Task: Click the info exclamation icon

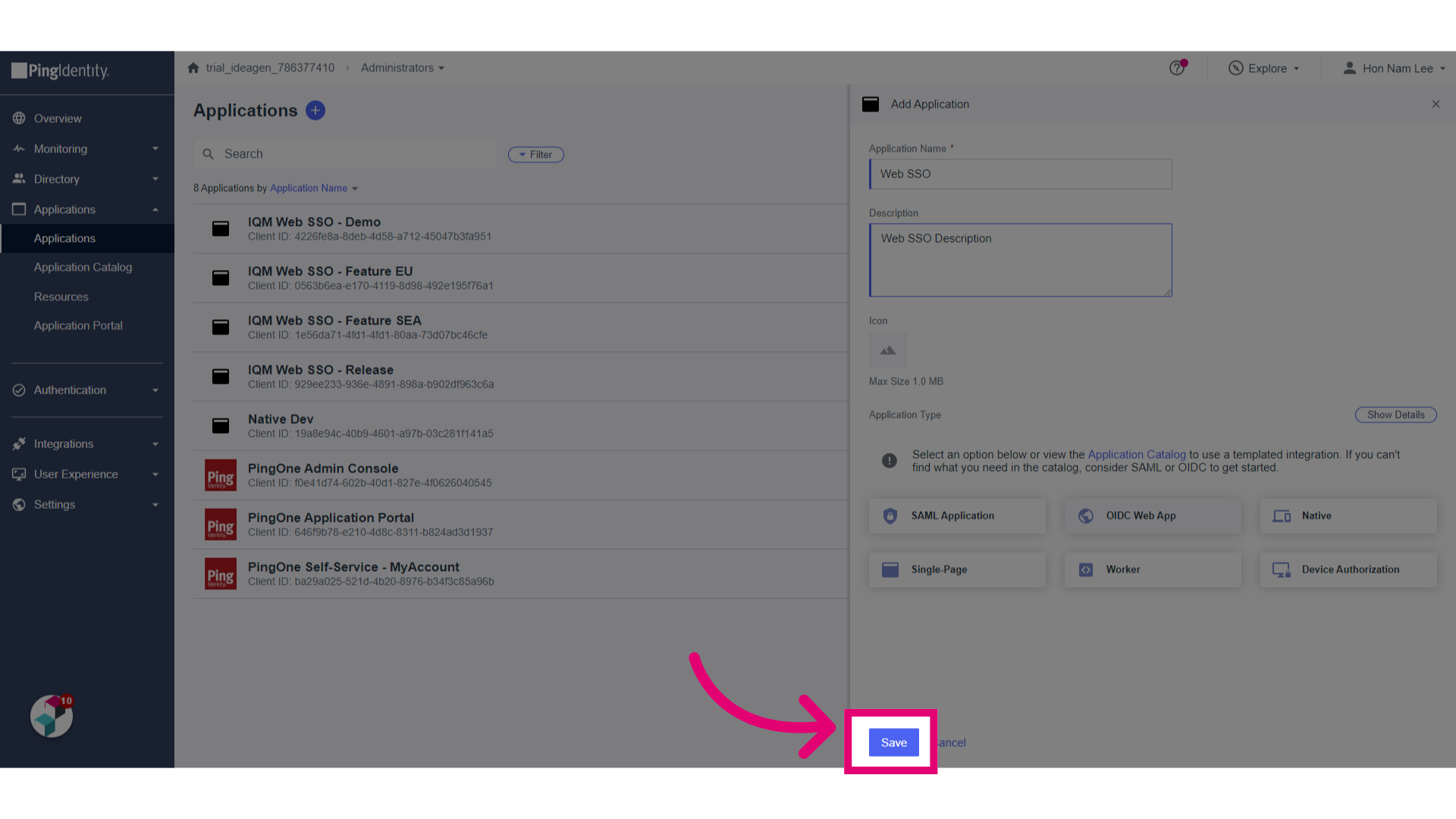Action: tap(890, 460)
